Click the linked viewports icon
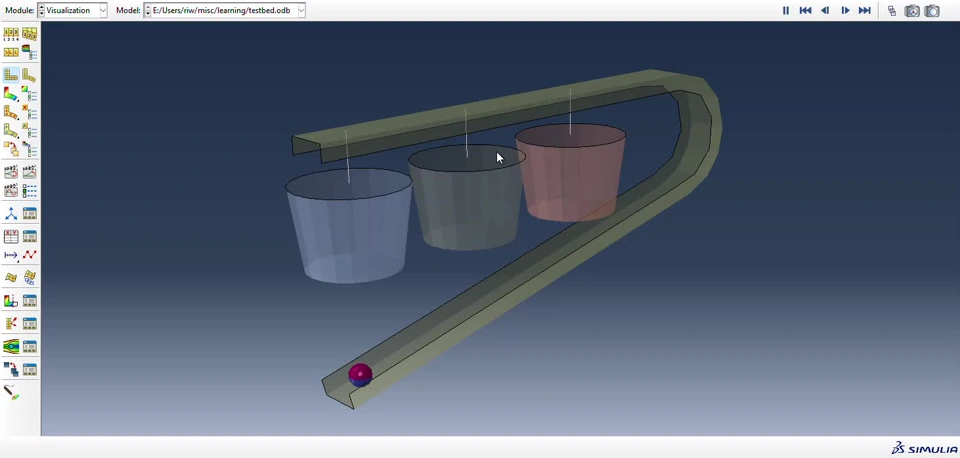The height and width of the screenshot is (458, 960). [892, 10]
